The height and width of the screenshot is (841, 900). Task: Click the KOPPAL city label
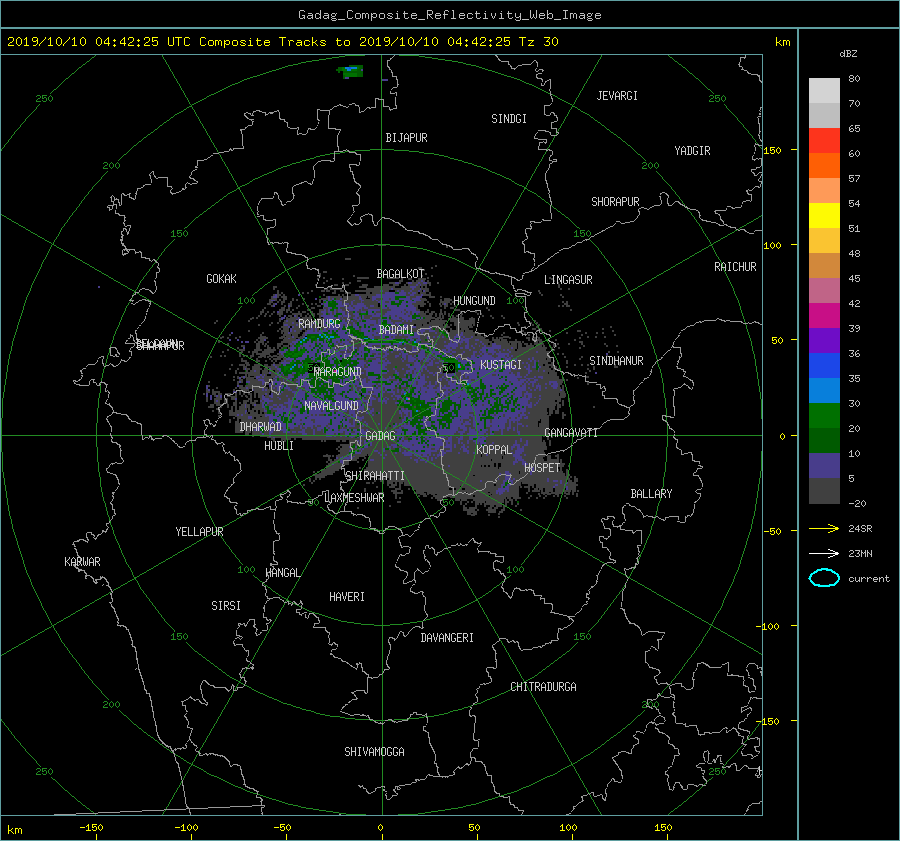(x=494, y=449)
